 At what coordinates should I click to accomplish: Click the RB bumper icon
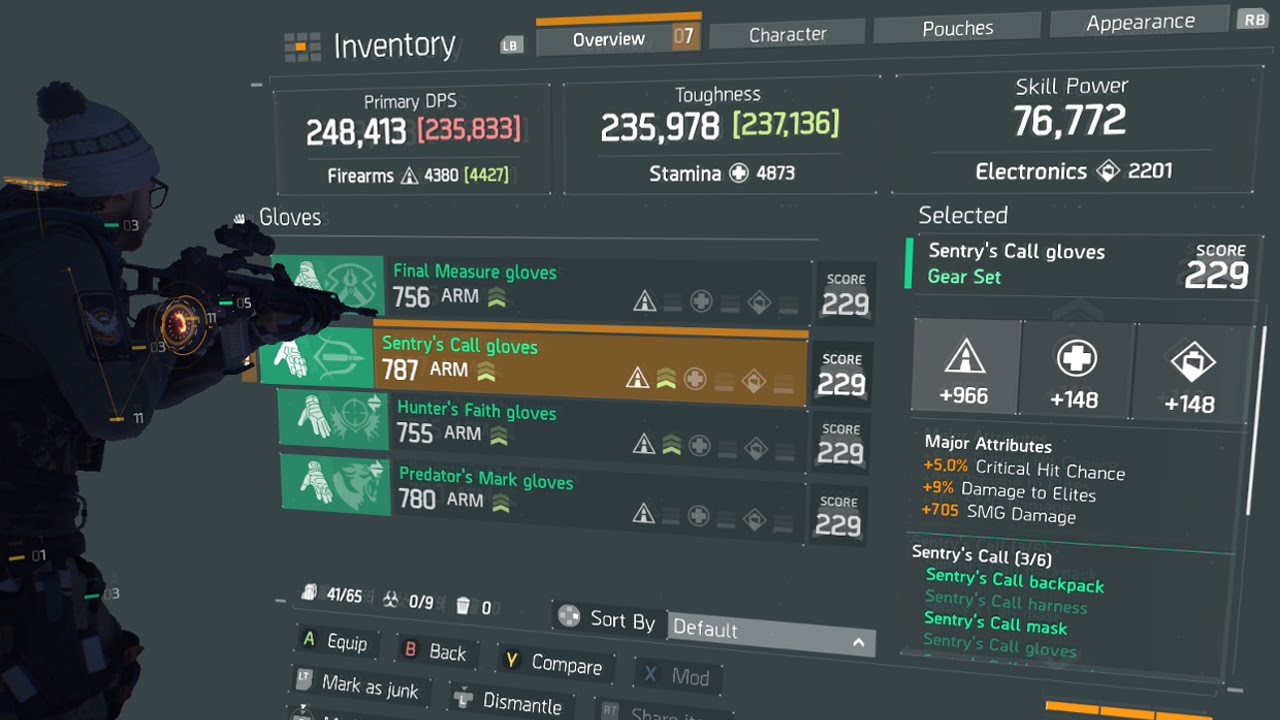pyautogui.click(x=1251, y=18)
